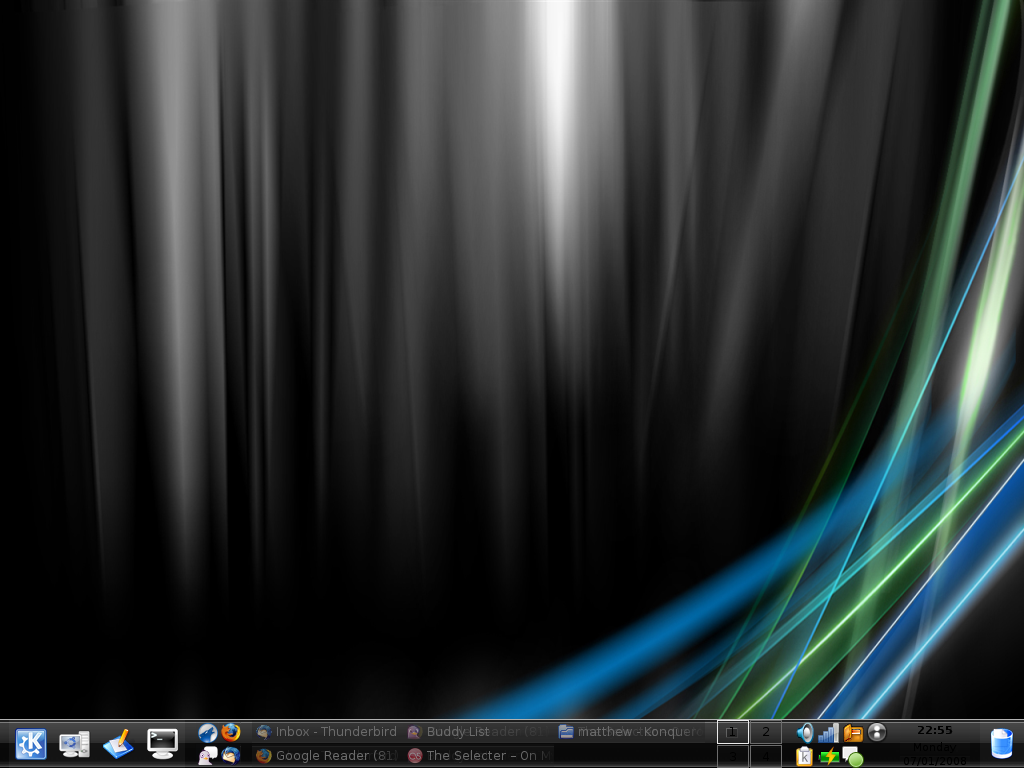The height and width of the screenshot is (768, 1024).
Task: Launch the notepad with pencil editor
Action: coord(118,744)
